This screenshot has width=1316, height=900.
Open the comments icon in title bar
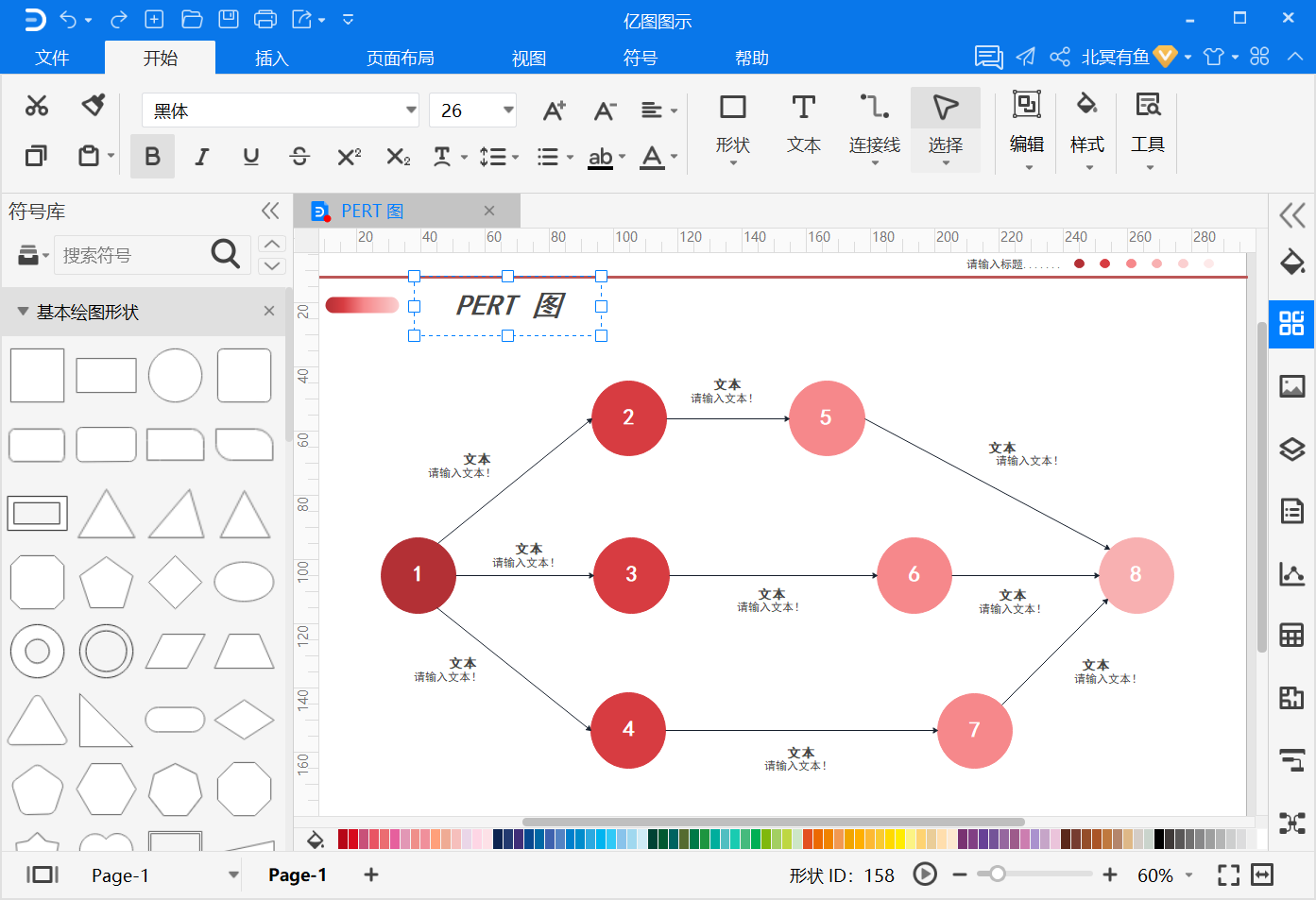point(988,57)
